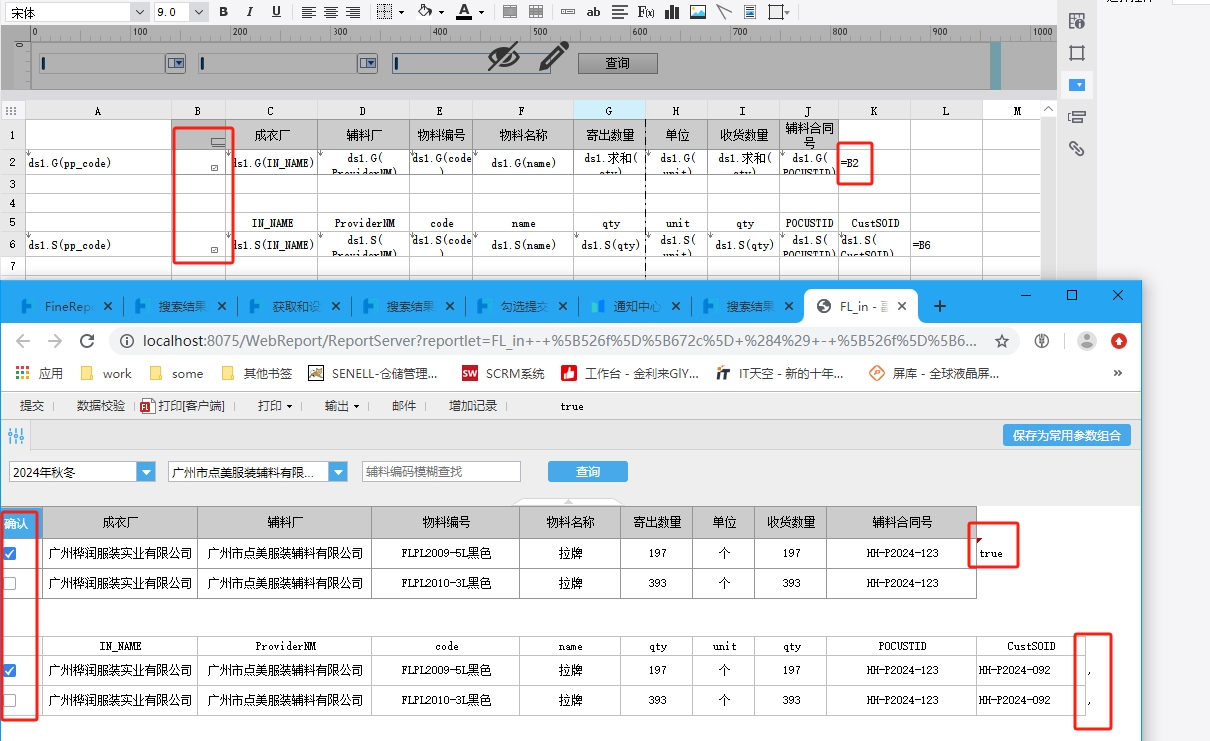The height and width of the screenshot is (741, 1210).
Task: Open a new browser tab
Action: tap(940, 306)
